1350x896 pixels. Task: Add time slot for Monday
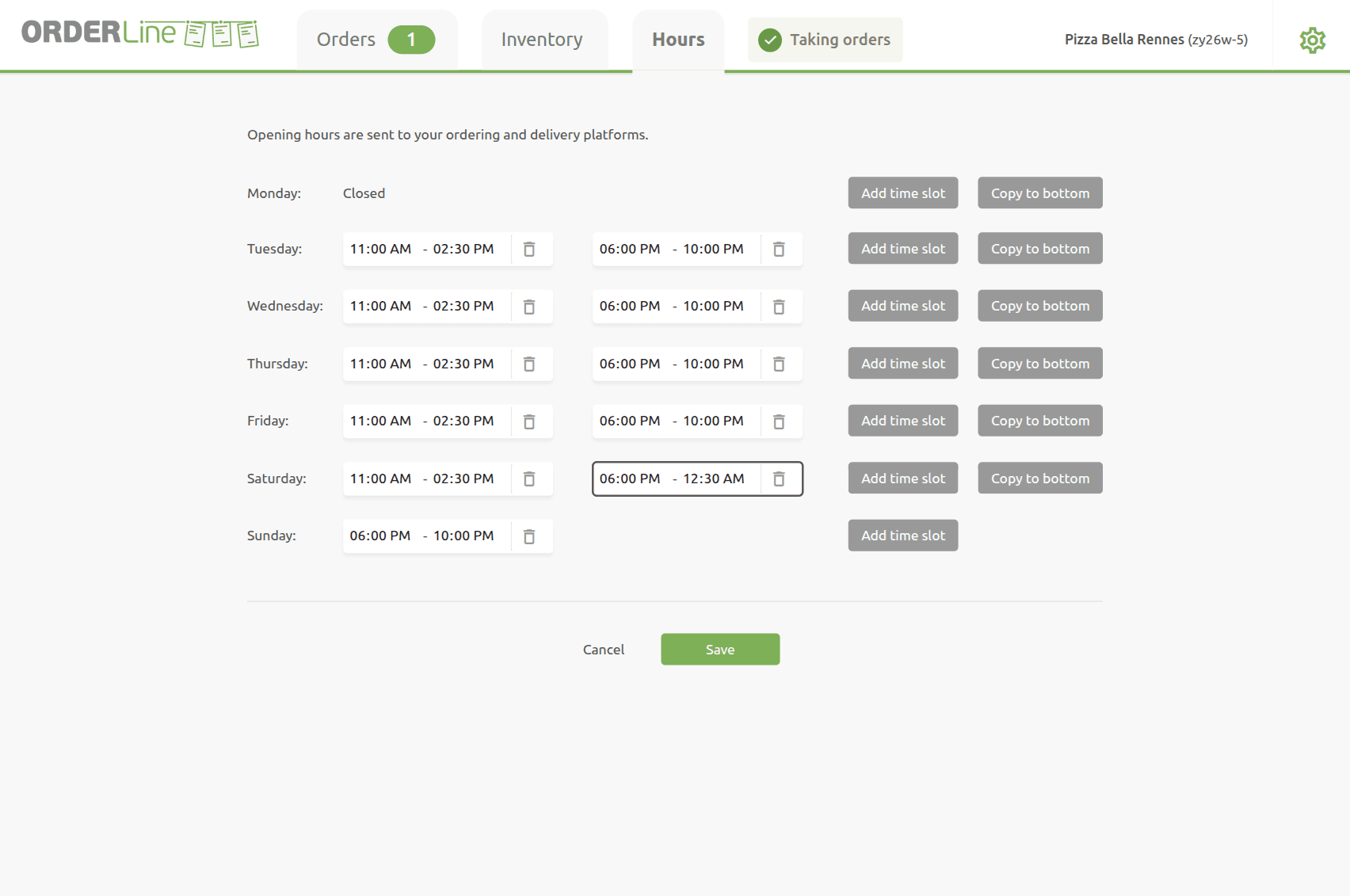click(903, 193)
